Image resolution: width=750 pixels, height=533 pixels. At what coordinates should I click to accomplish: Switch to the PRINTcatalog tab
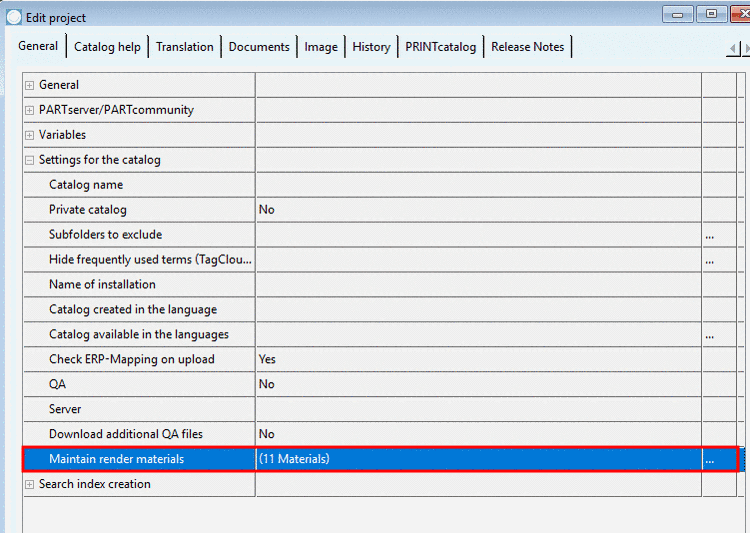pos(441,47)
